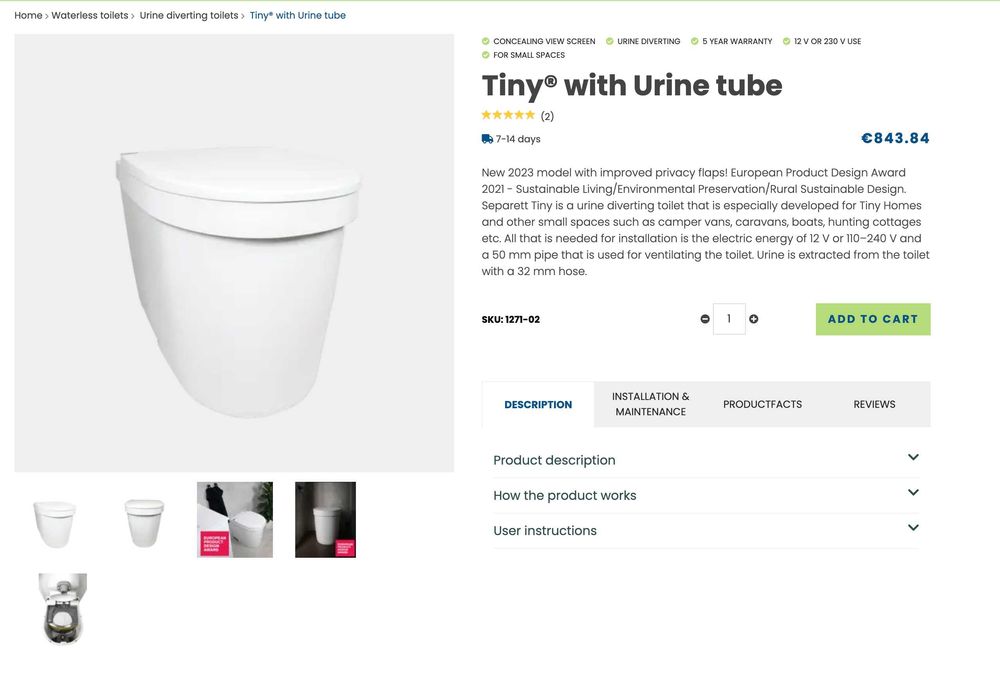Click the plus quantity icon

pyautogui.click(x=754, y=319)
